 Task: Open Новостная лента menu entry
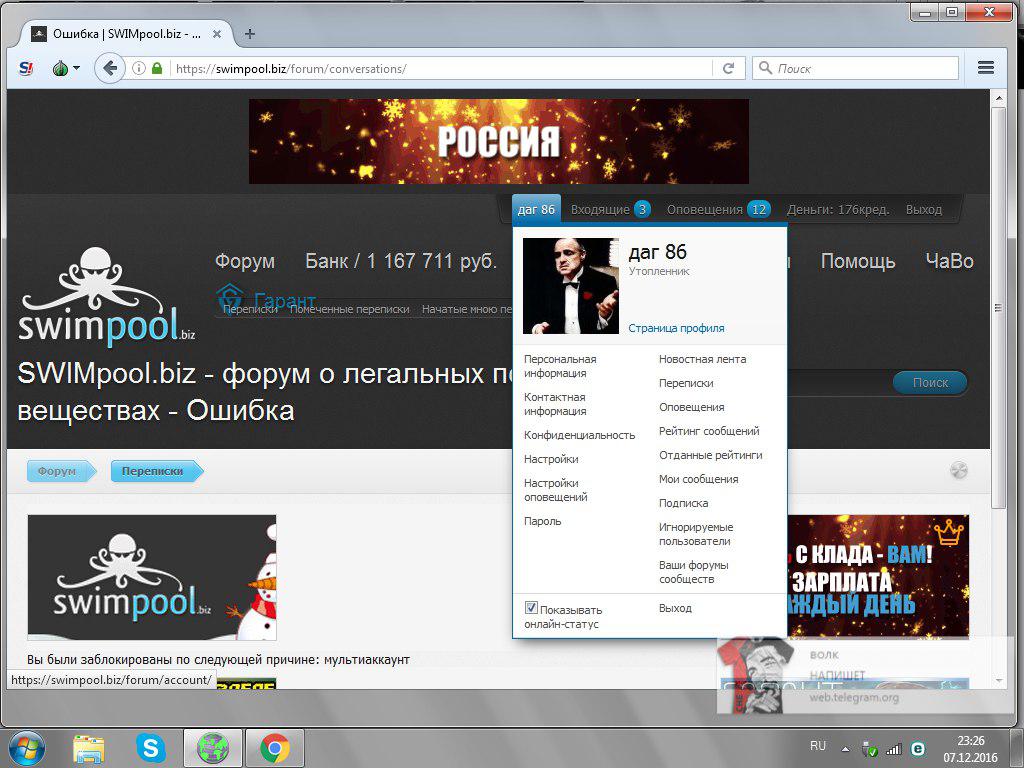[702, 359]
